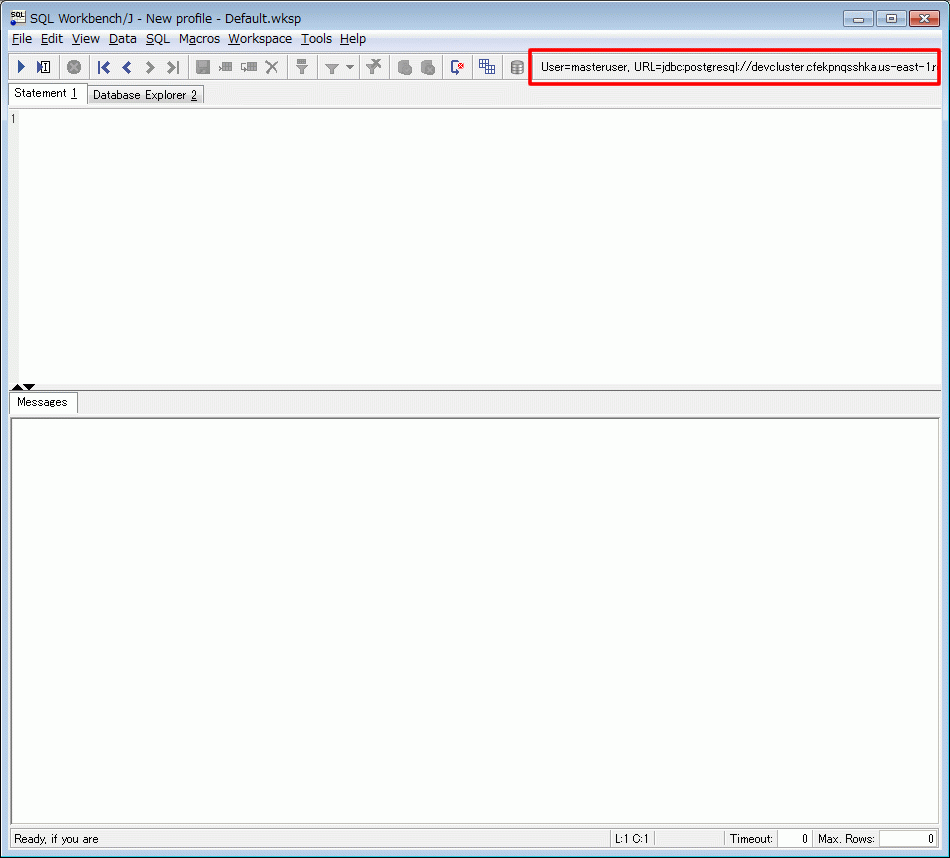Click the delete row X icon
Viewport: 950px width, 858px height.
[x=272, y=67]
